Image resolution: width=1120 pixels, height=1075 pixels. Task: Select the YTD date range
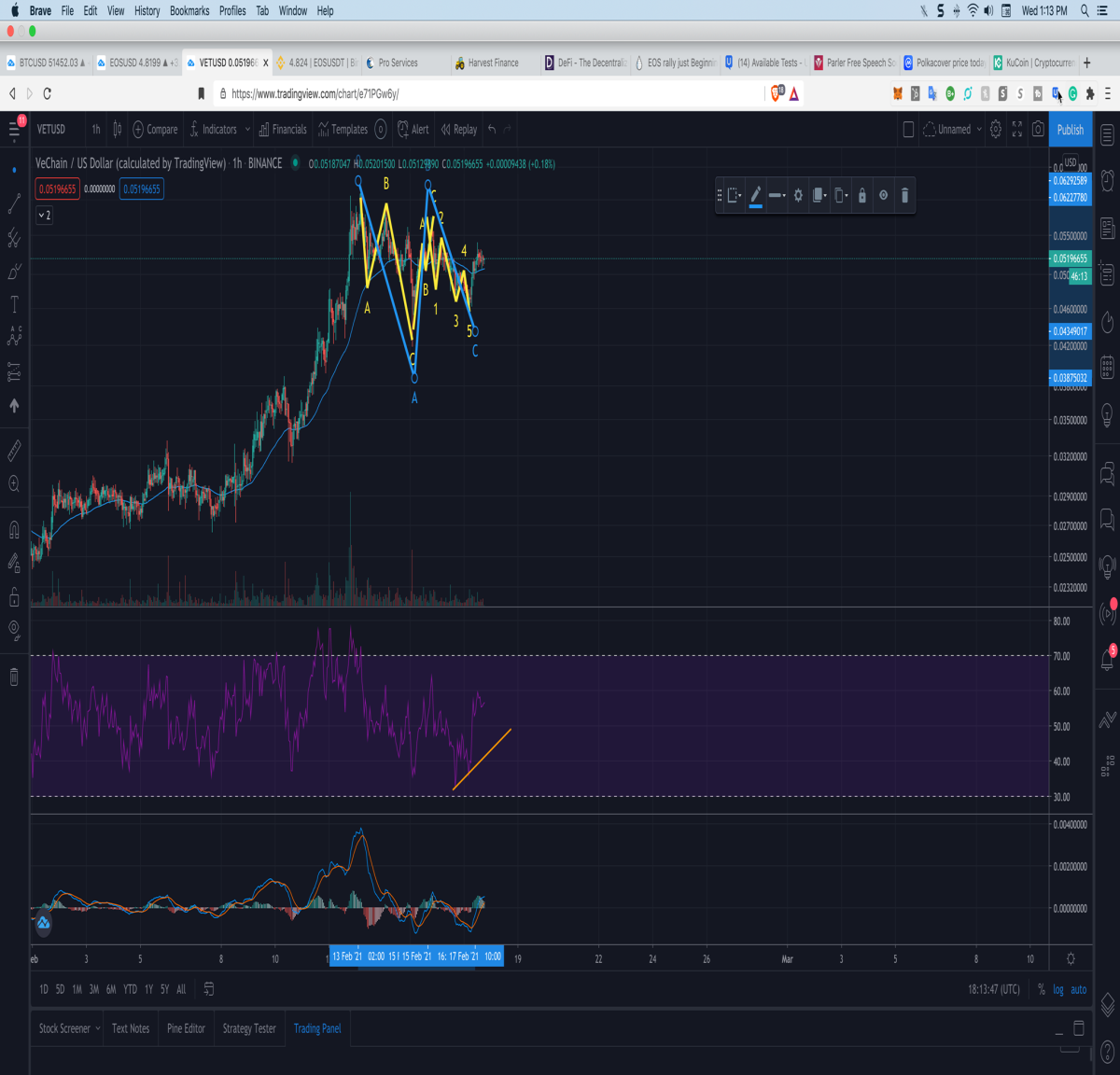coord(130,989)
